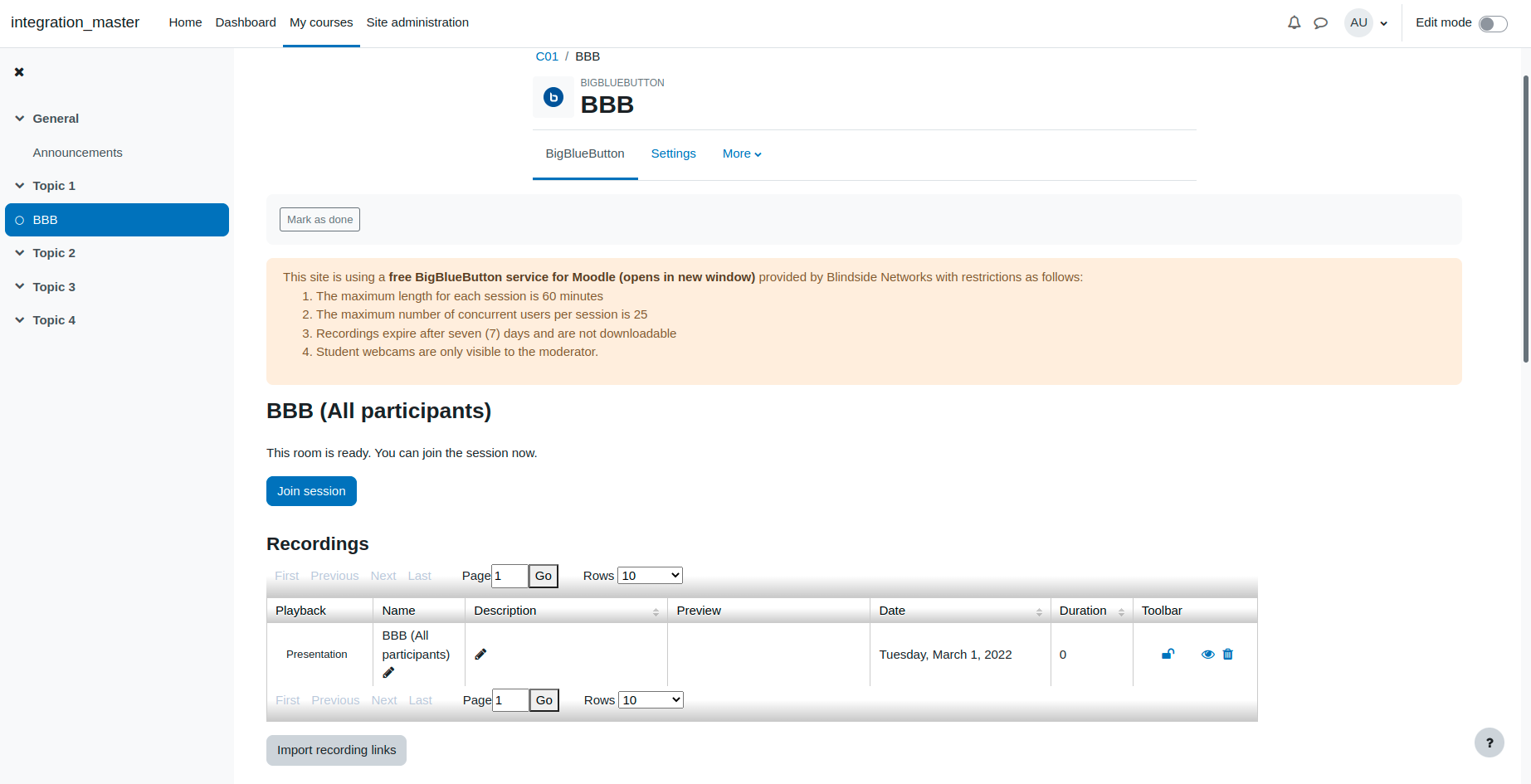
Task: Open the top Rows per page dropdown
Action: point(651,576)
